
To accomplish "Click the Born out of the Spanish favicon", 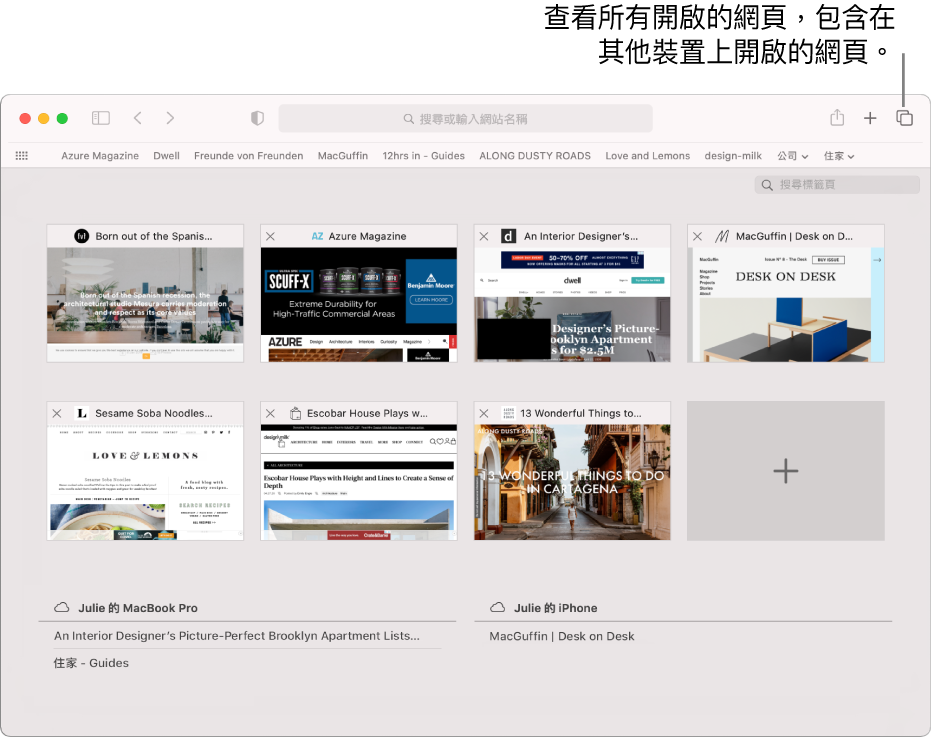I will click(x=81, y=236).
